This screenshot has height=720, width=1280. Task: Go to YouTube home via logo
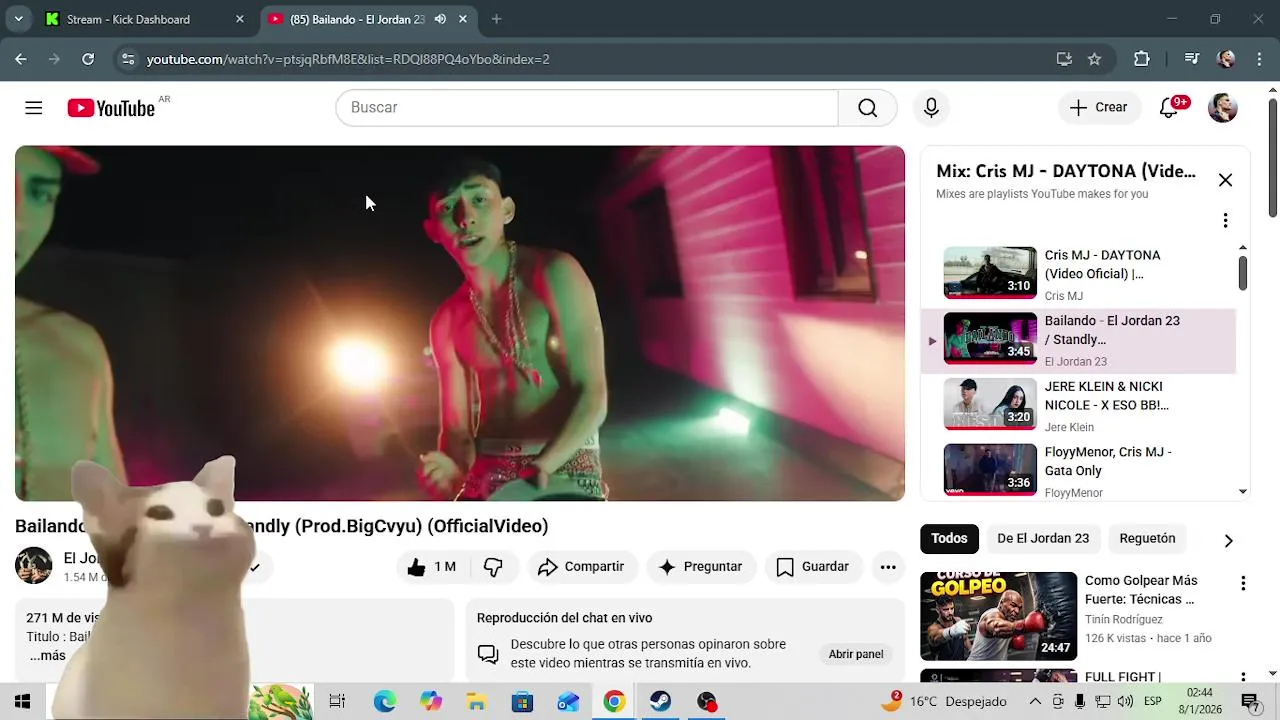click(x=111, y=108)
